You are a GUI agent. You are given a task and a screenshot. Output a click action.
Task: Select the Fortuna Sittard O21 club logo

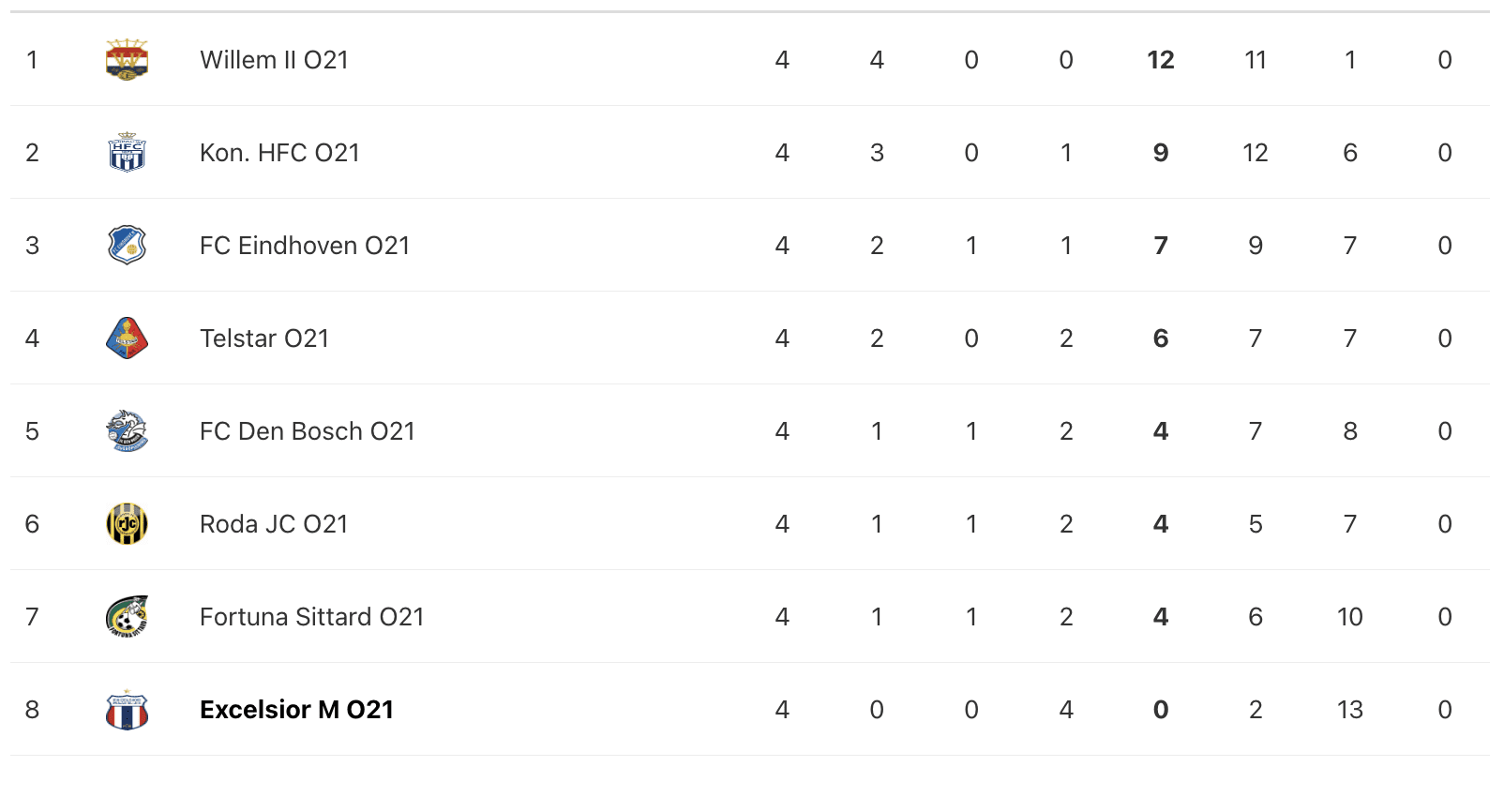127,617
